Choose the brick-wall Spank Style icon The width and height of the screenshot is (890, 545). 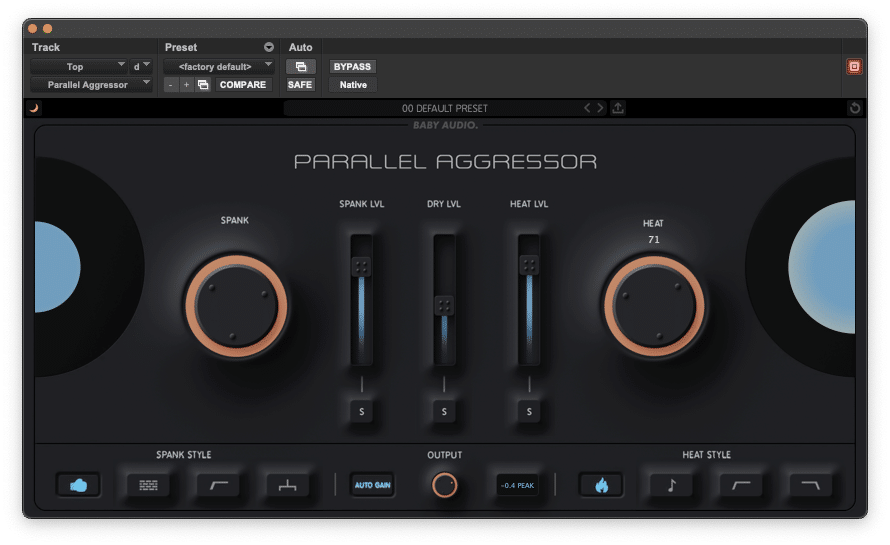(148, 485)
